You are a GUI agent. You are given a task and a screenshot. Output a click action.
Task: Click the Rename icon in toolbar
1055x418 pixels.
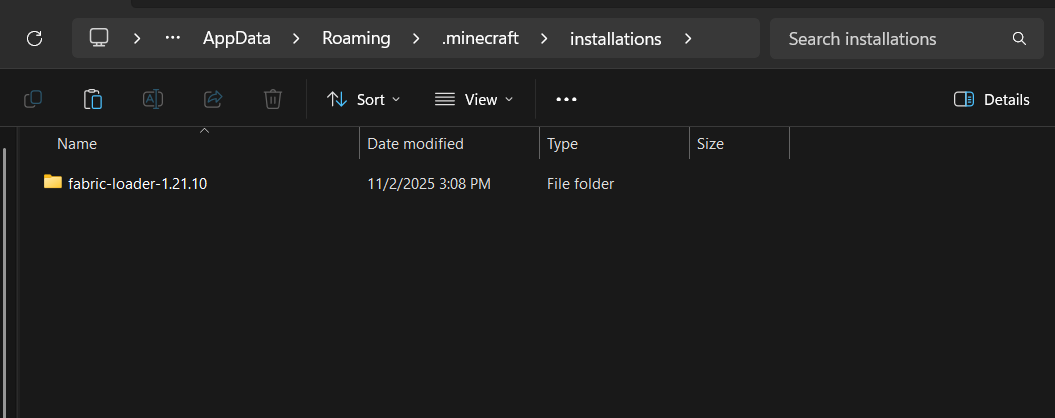tap(152, 99)
